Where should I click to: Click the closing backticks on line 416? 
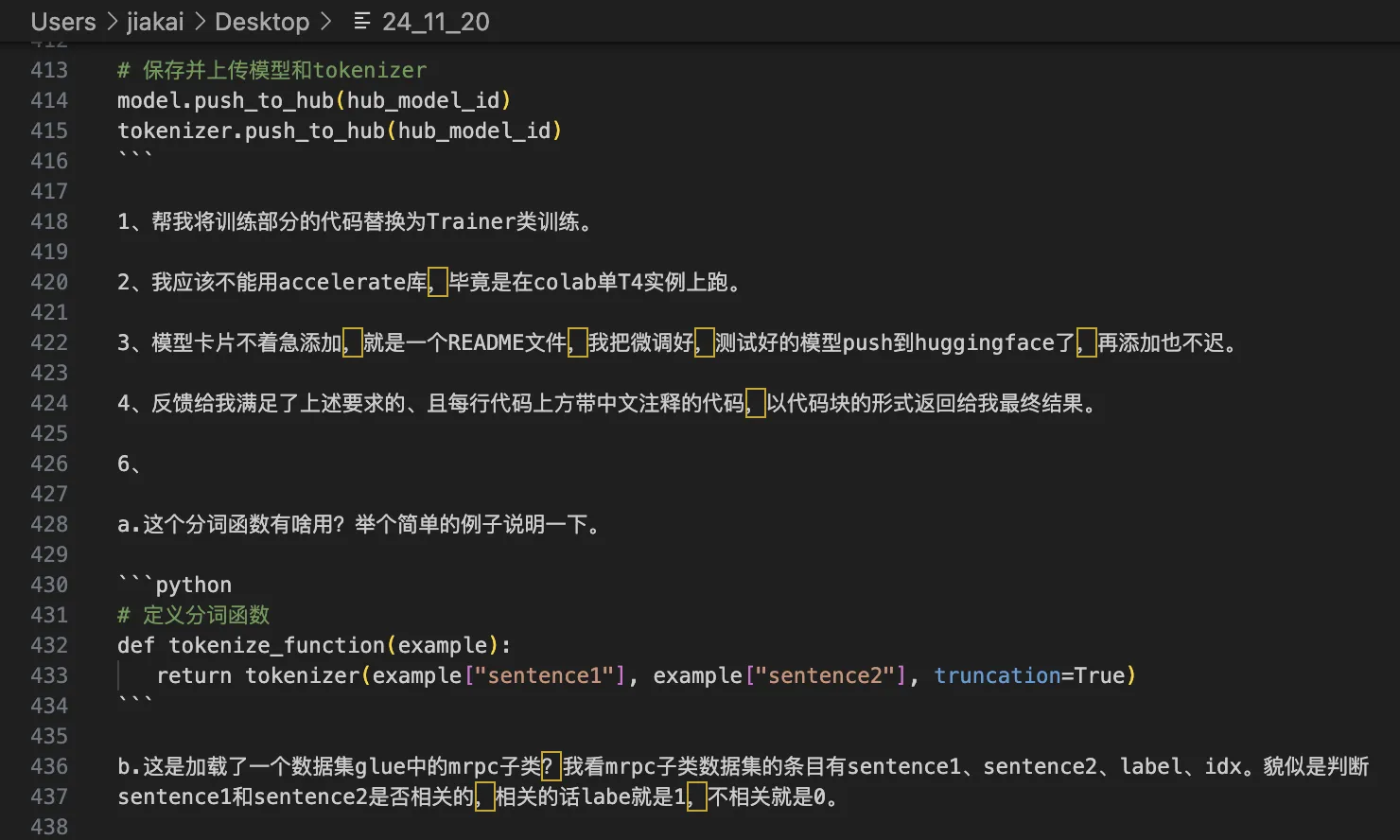point(135,157)
